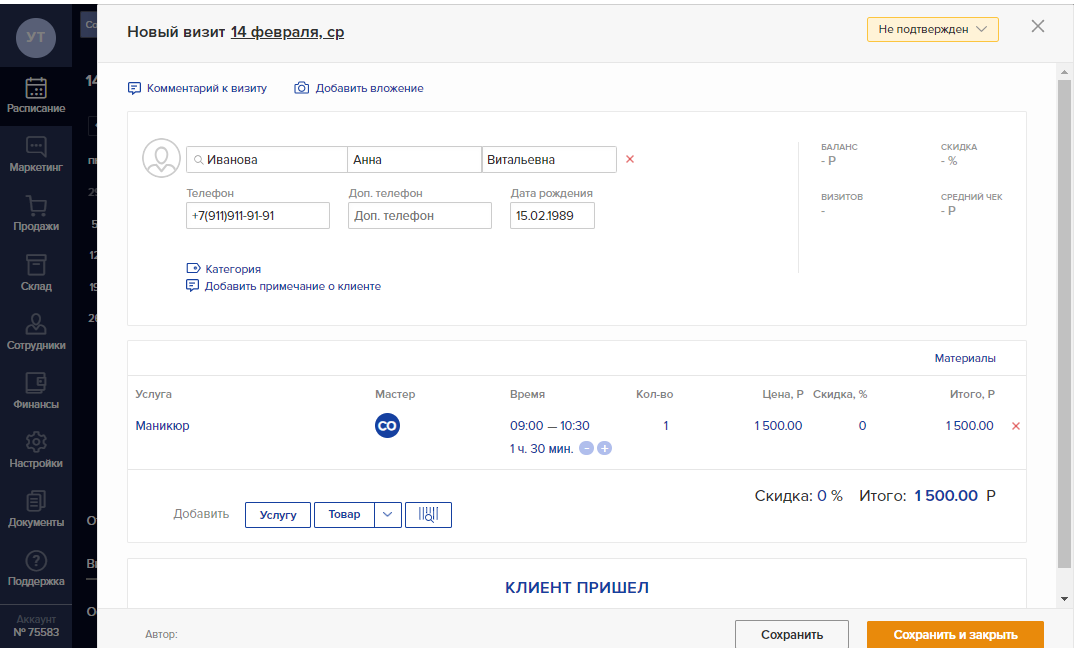Click the comment icon for Комментарий к визиту

click(x=134, y=88)
